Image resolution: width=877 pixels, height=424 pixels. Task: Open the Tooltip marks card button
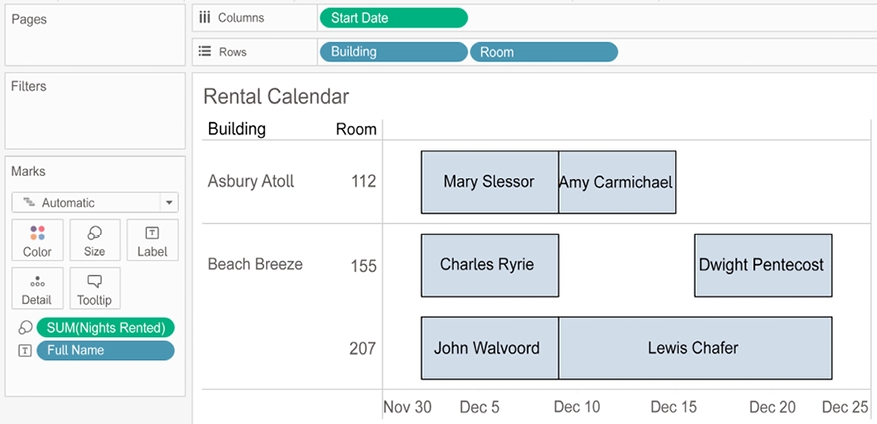(95, 288)
